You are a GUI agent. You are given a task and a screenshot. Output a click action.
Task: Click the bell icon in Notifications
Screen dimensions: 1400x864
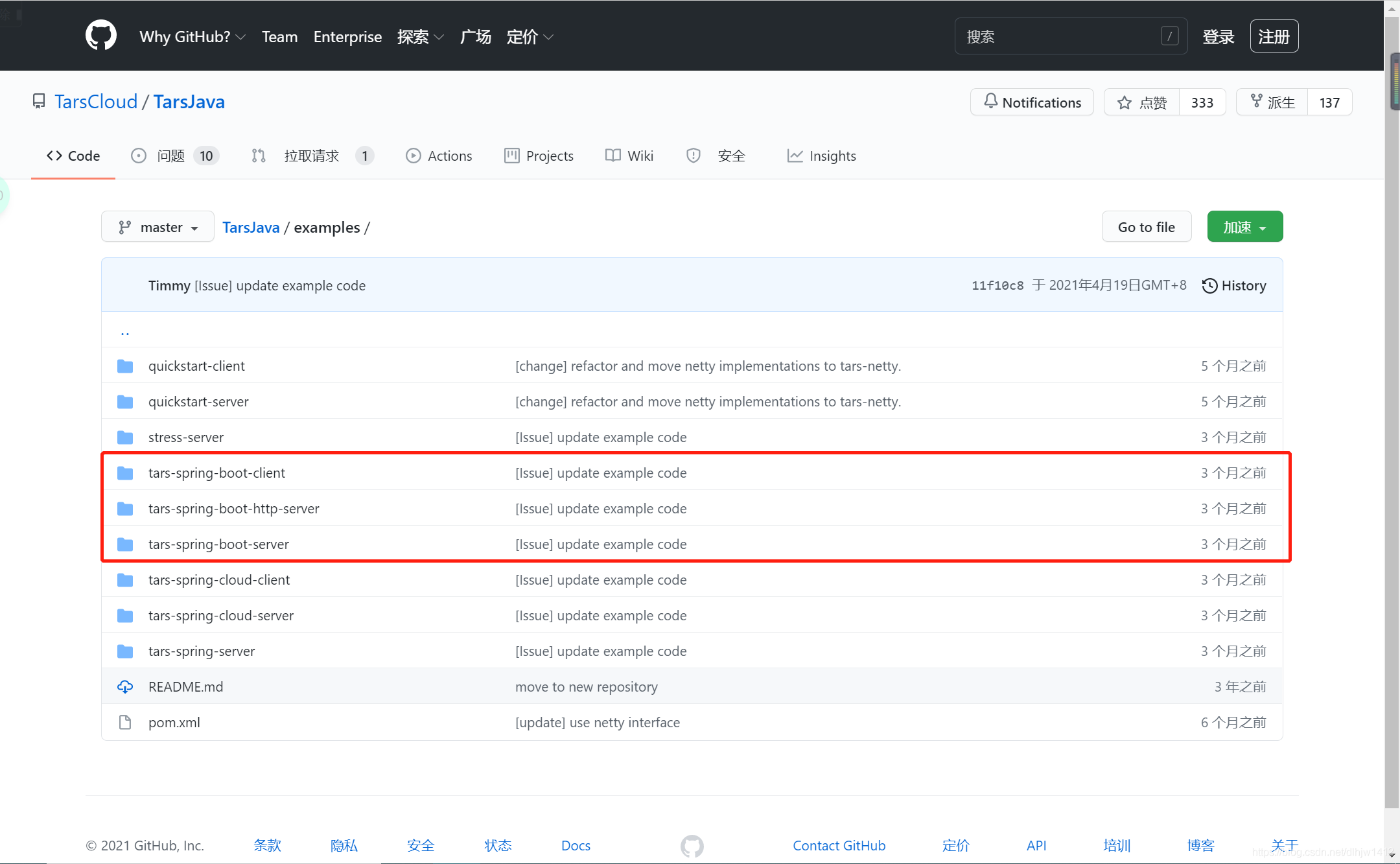[990, 101]
